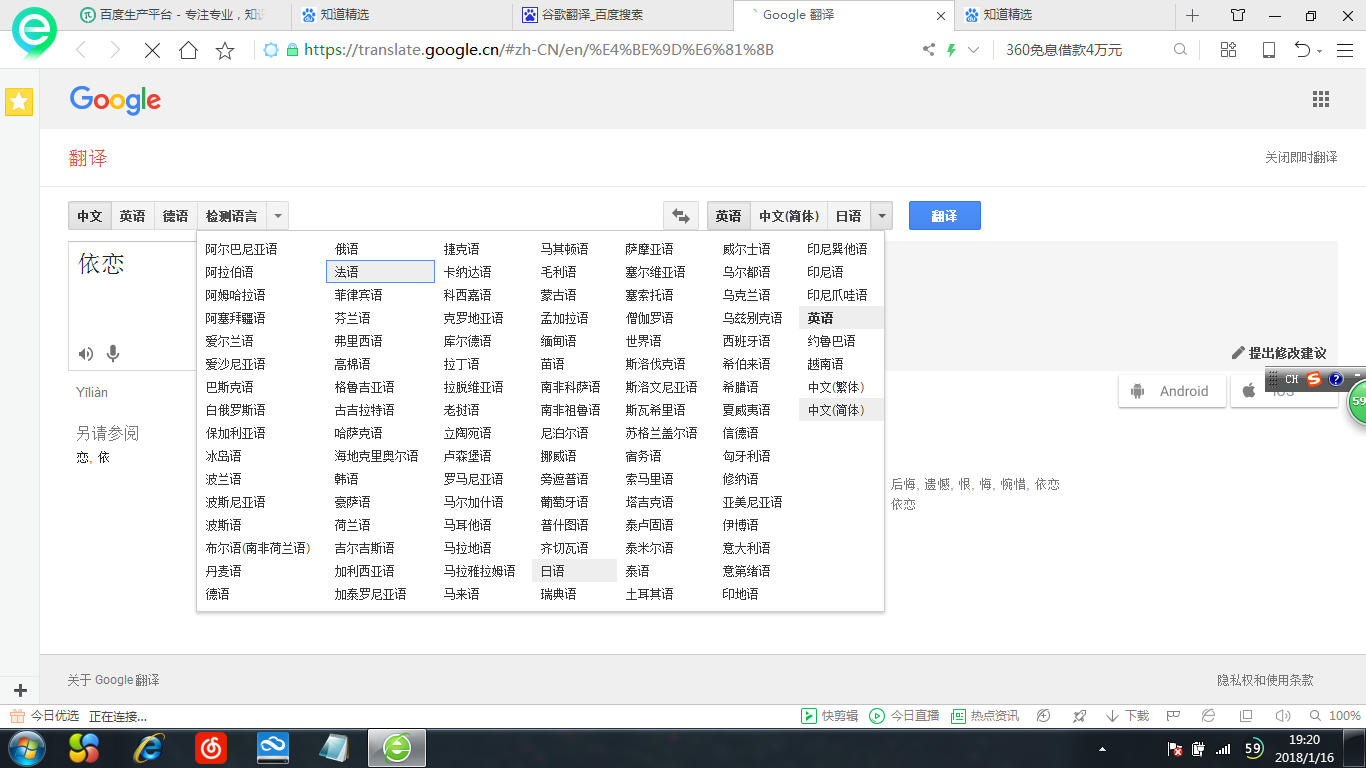Choose 中文(繁体) from the language list
The image size is (1366, 768).
tap(836, 387)
